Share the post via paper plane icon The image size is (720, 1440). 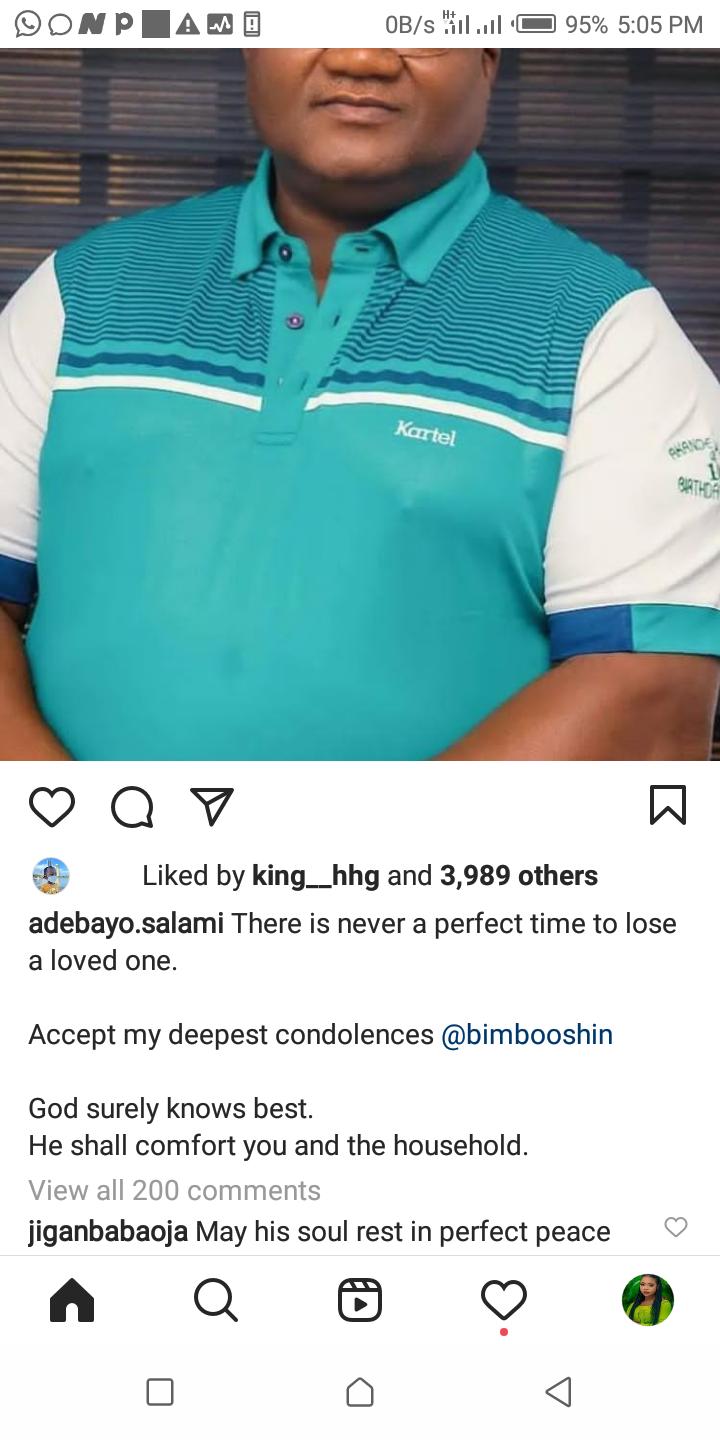[212, 806]
